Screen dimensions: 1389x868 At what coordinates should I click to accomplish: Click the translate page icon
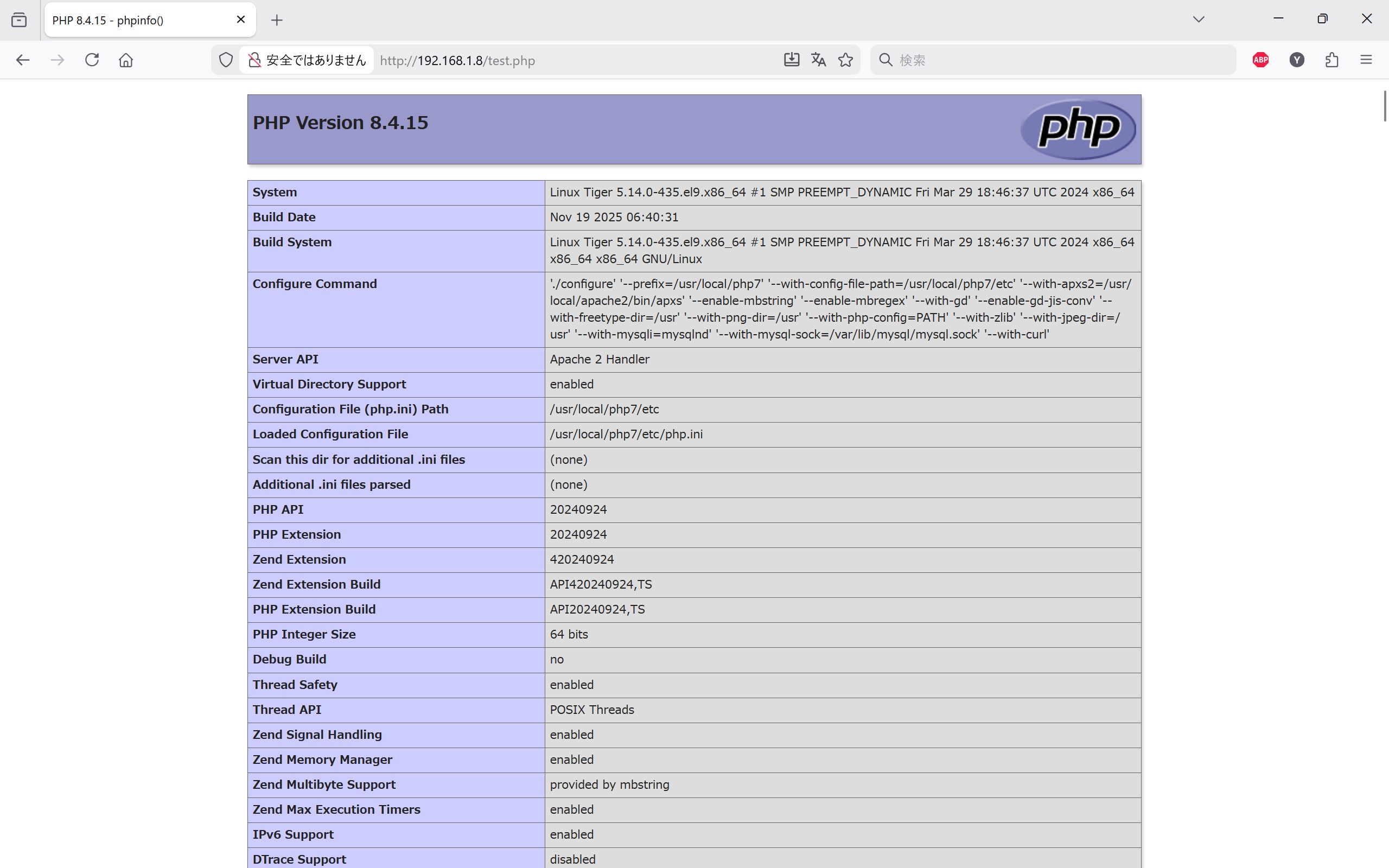(818, 60)
